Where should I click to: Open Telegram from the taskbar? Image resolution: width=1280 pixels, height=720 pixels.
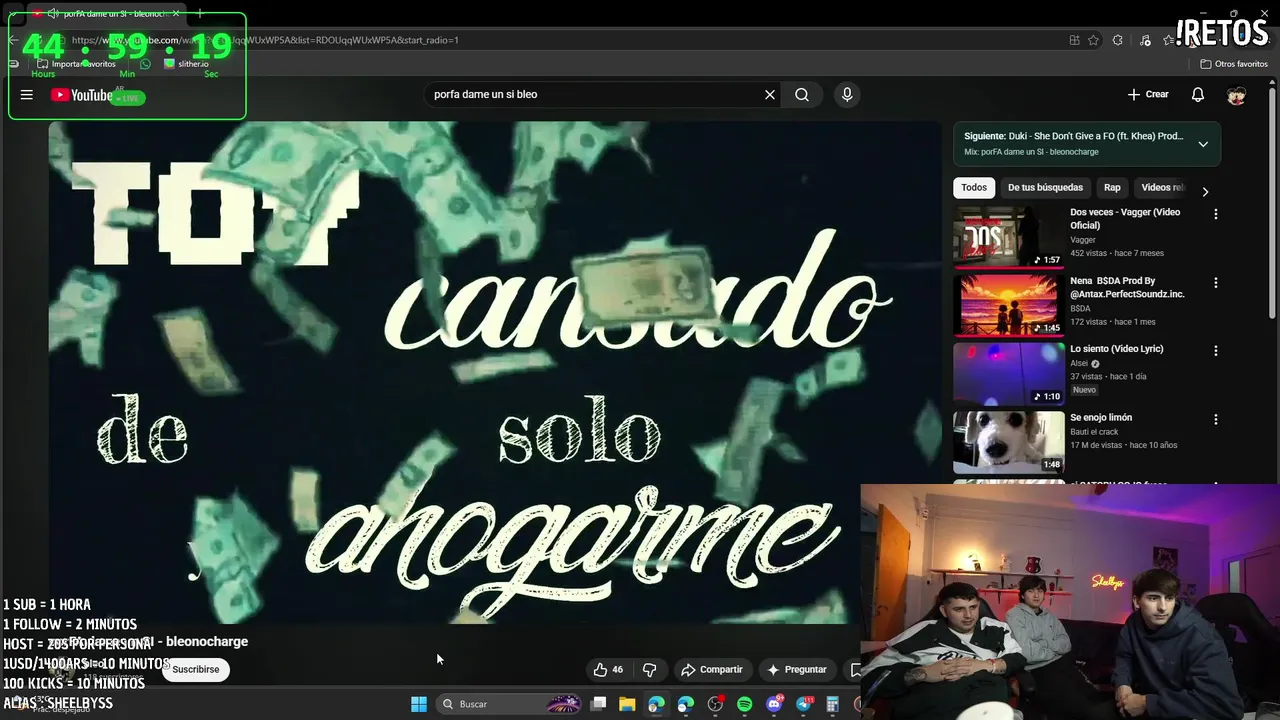point(804,704)
